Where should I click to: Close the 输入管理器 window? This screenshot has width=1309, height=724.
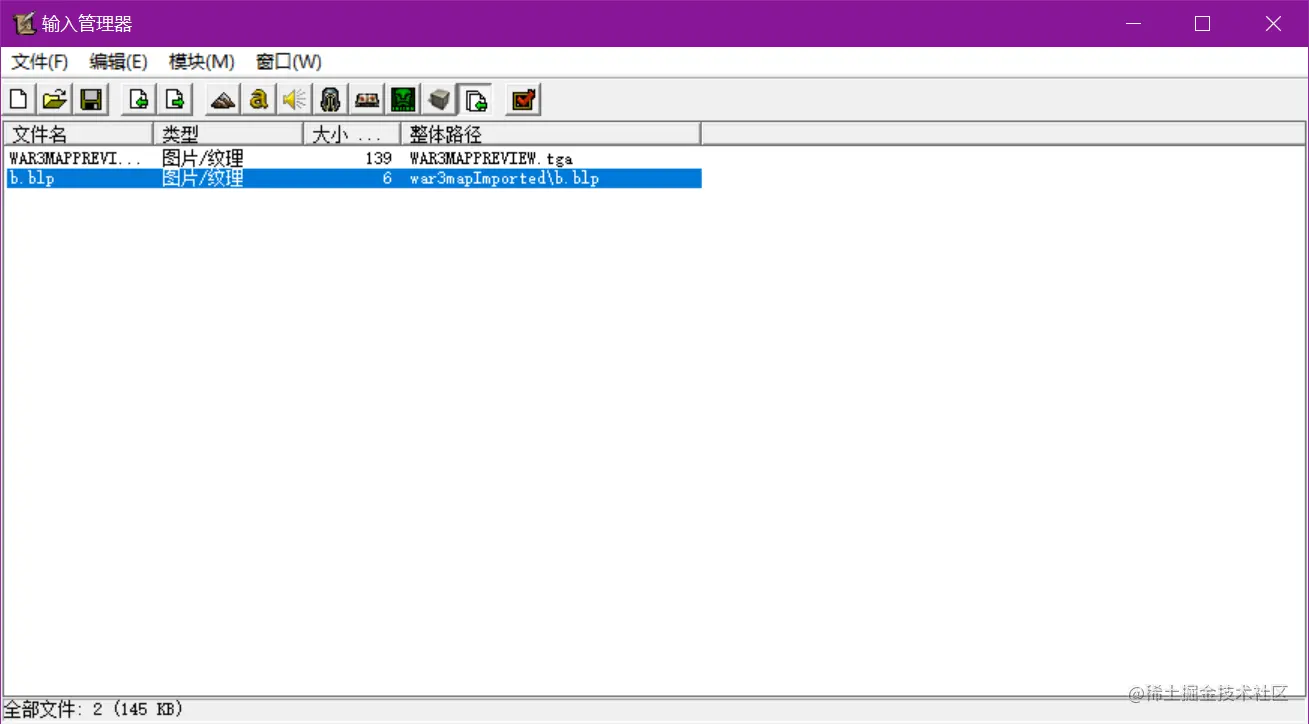tap(1273, 23)
